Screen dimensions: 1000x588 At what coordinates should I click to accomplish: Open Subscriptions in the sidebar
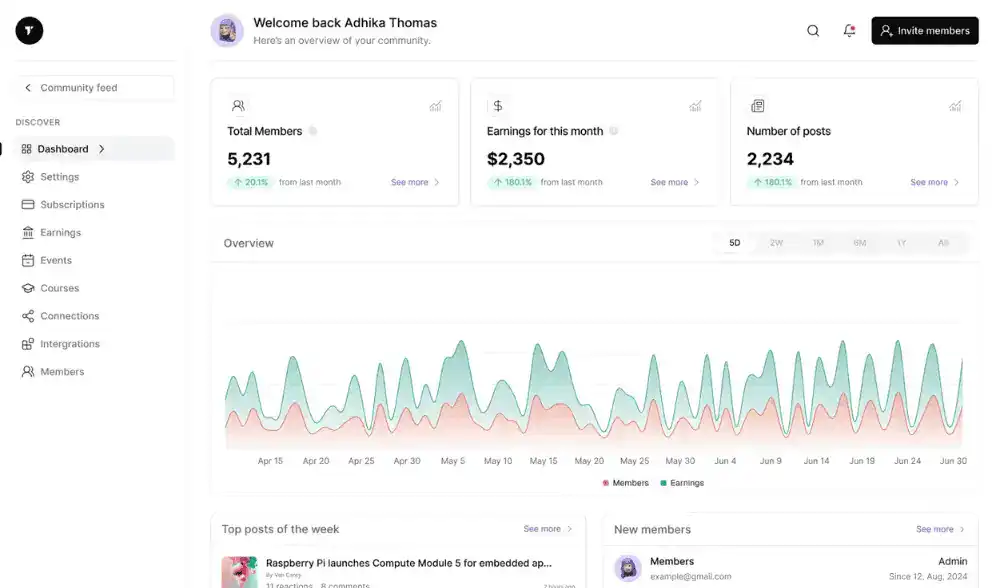pos(72,205)
